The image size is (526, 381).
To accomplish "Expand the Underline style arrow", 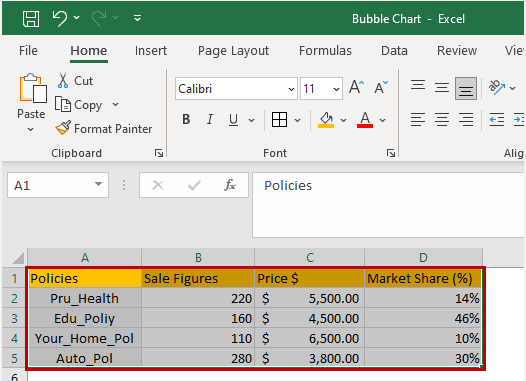I will (x=251, y=120).
